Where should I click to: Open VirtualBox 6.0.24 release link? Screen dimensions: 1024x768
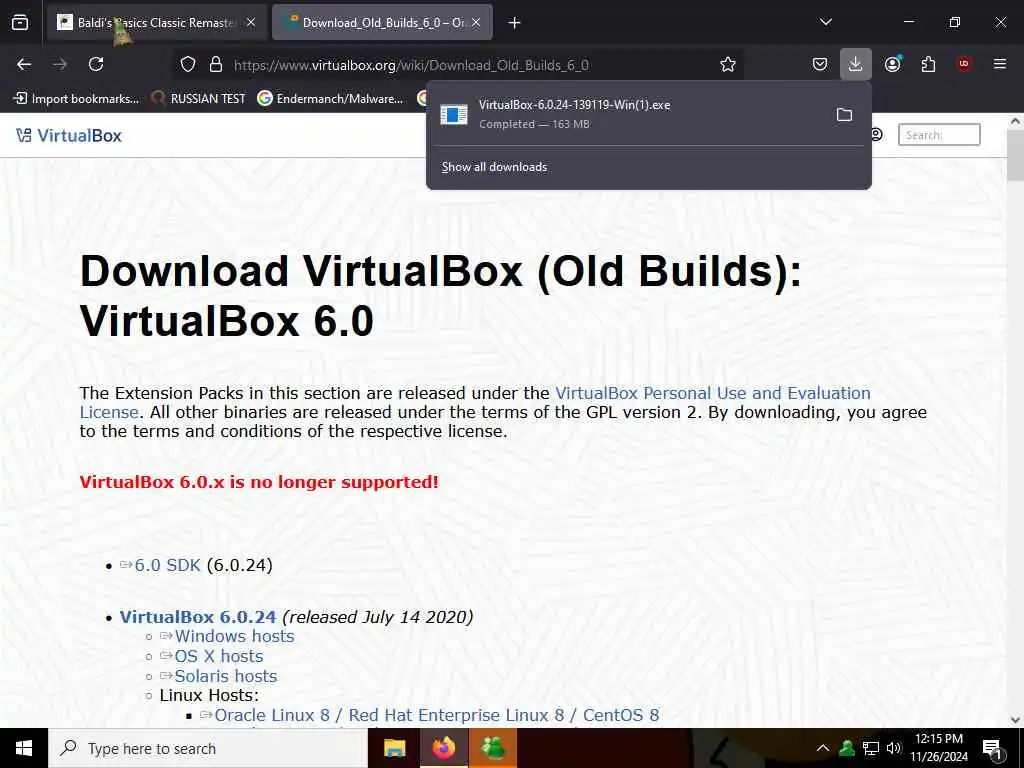tap(198, 617)
